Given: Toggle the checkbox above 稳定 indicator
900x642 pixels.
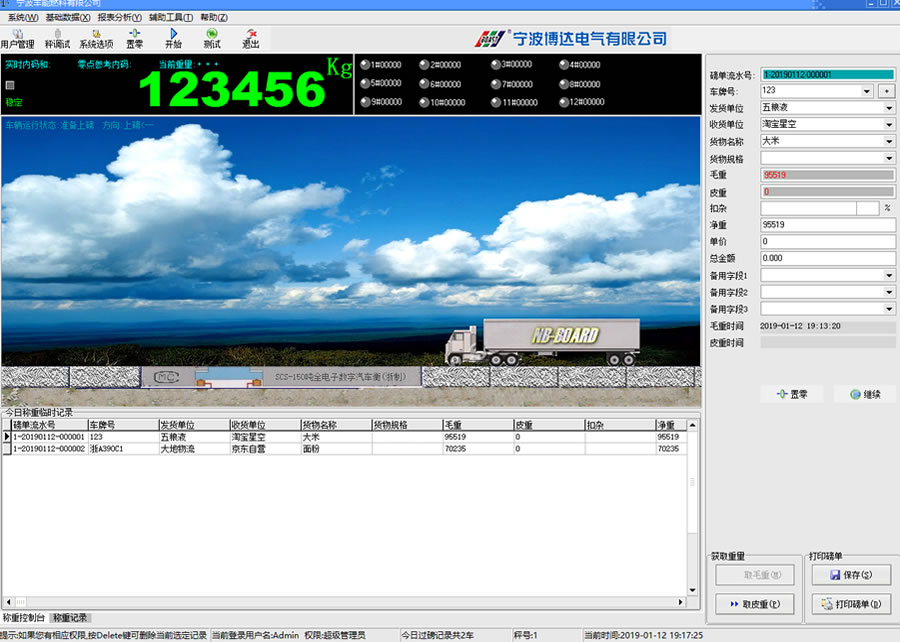Looking at the screenshot, I should (x=10, y=85).
